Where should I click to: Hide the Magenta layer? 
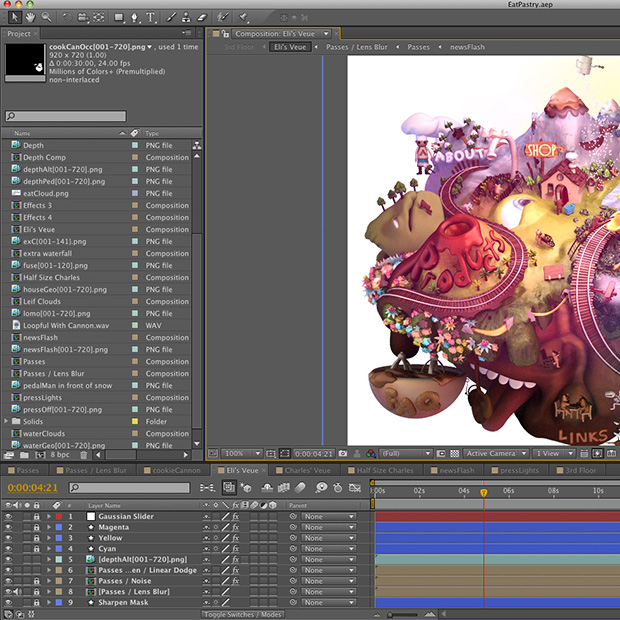pyautogui.click(x=8, y=527)
